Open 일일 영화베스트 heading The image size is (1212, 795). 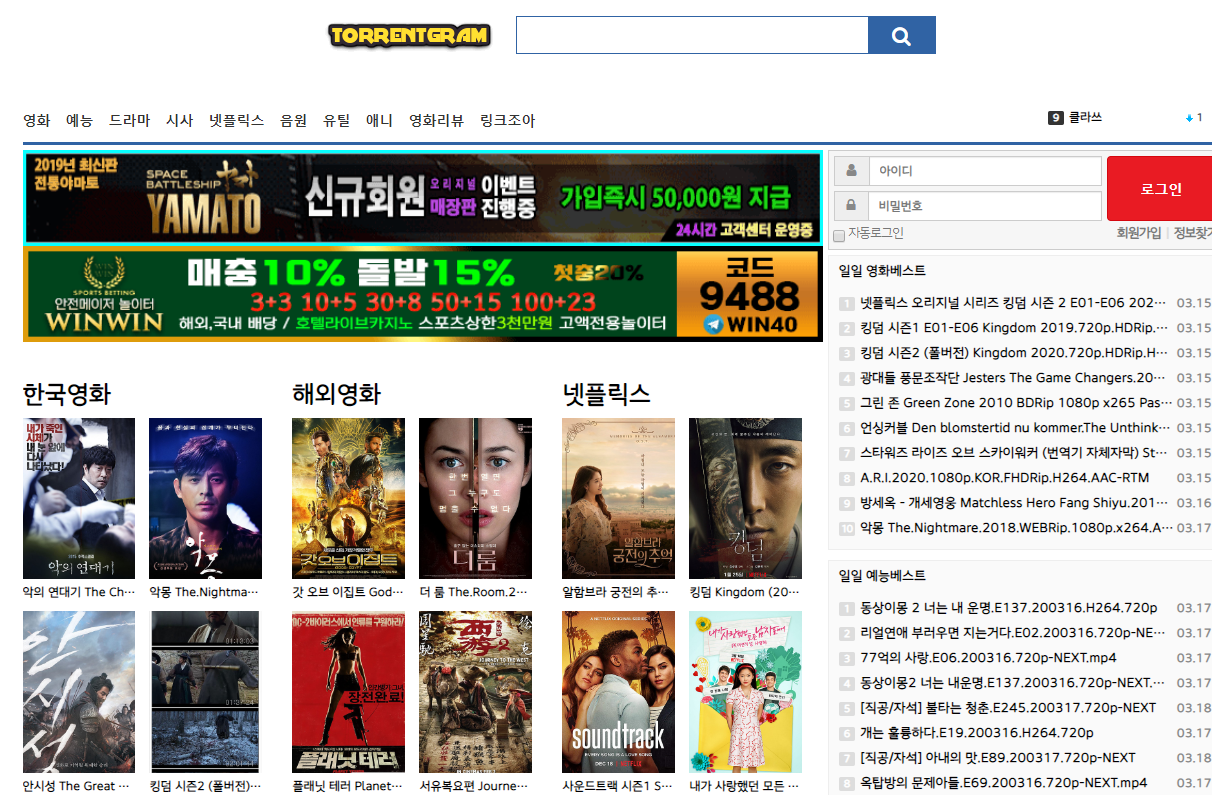[882, 271]
